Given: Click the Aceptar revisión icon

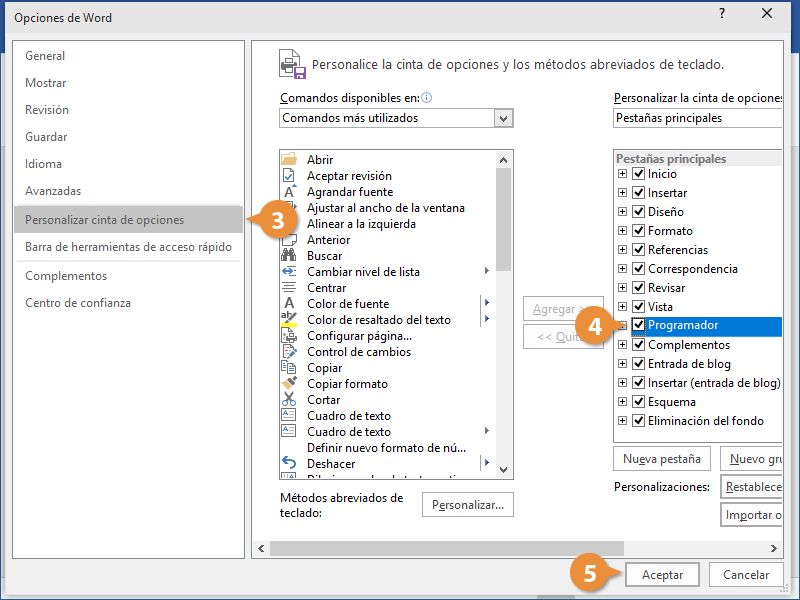Looking at the screenshot, I should coord(289,176).
